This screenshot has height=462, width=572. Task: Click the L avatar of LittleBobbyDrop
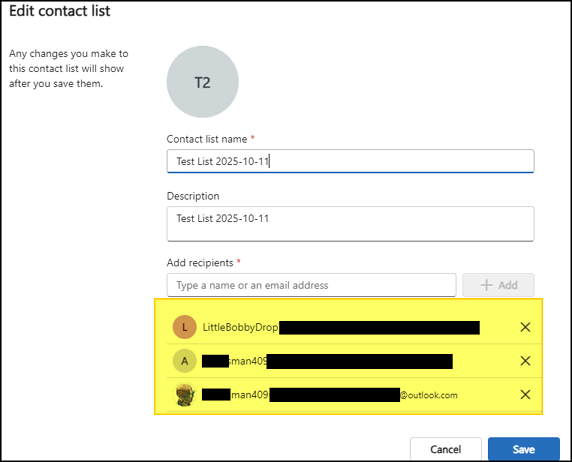coord(185,327)
